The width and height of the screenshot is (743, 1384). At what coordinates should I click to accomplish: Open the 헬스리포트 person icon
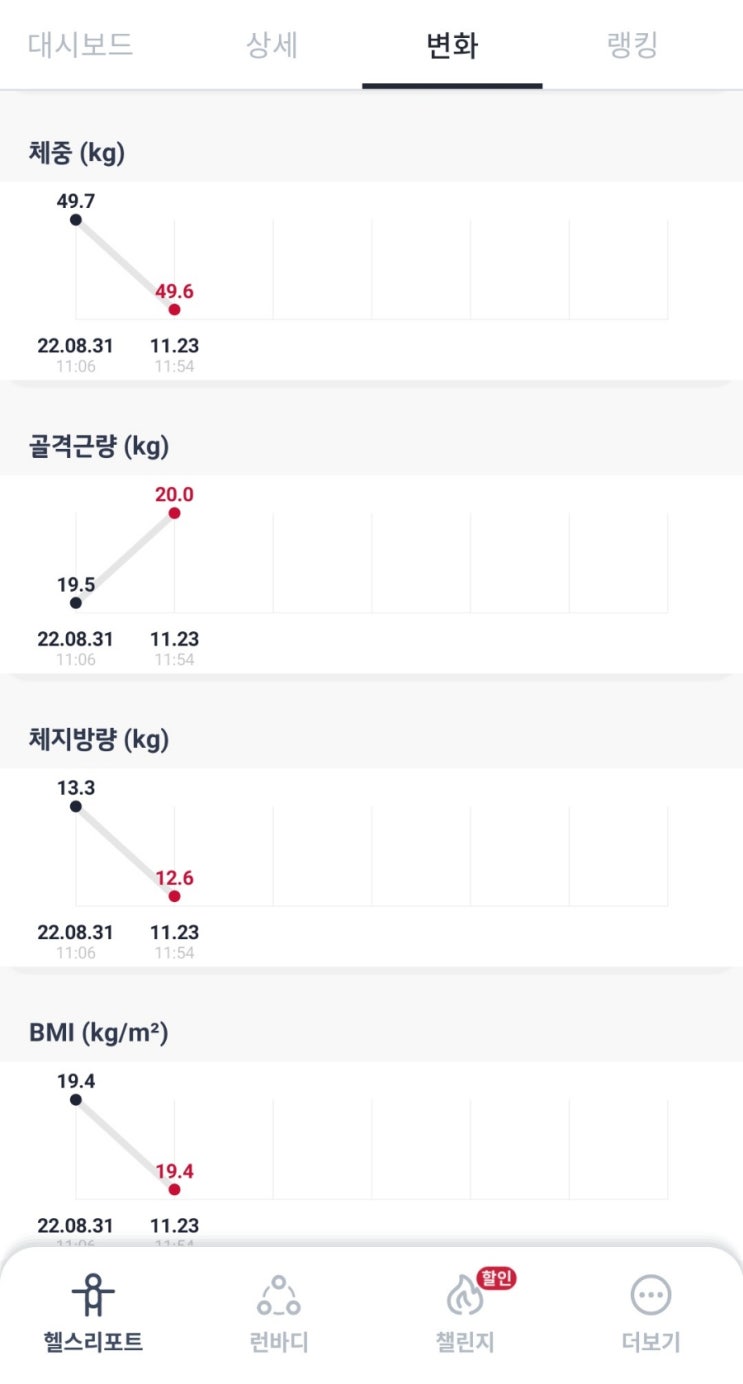pos(93,1297)
